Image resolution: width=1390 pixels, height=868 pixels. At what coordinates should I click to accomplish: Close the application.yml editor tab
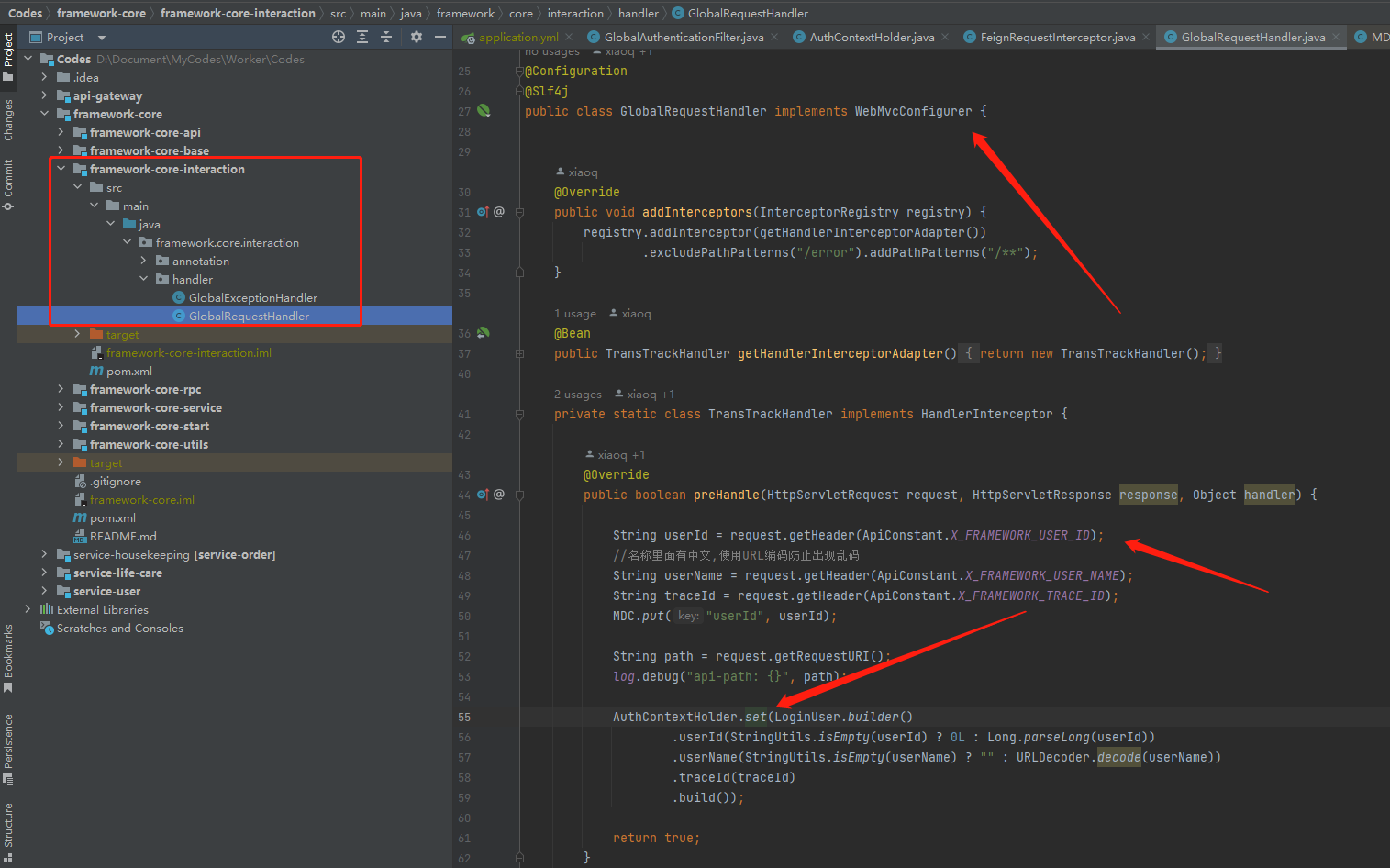pos(570,37)
